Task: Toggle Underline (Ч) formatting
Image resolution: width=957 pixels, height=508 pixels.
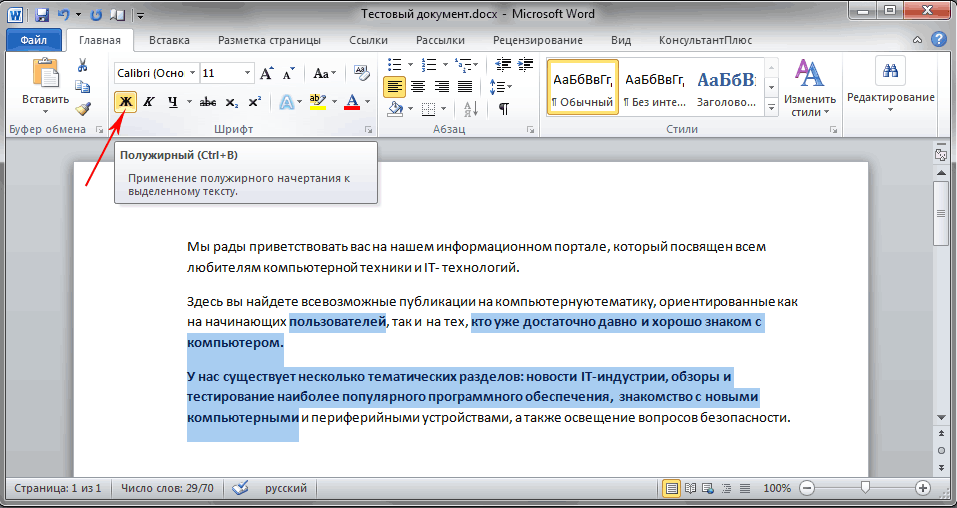Action: tap(173, 103)
